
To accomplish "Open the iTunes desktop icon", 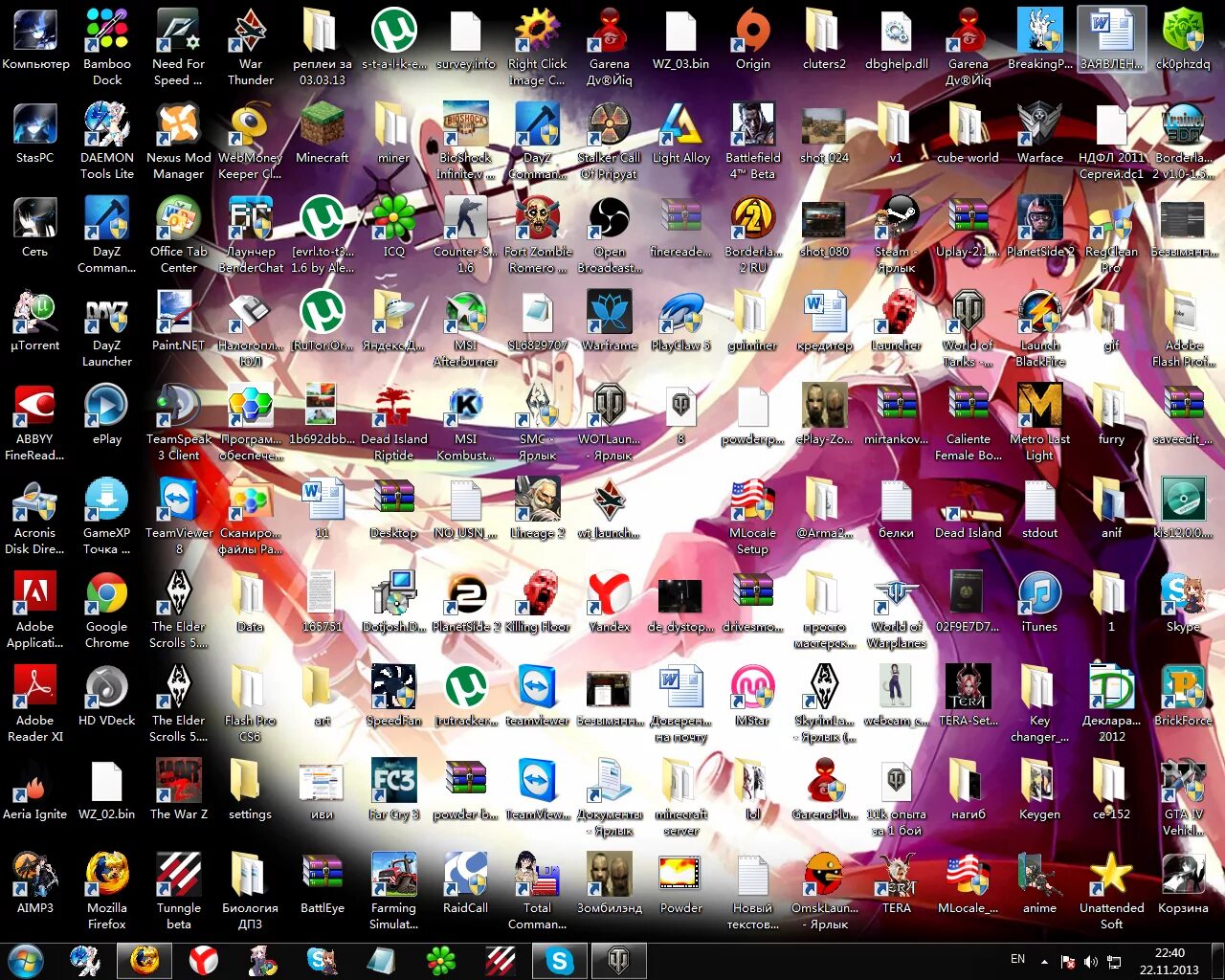I will tap(1040, 602).
